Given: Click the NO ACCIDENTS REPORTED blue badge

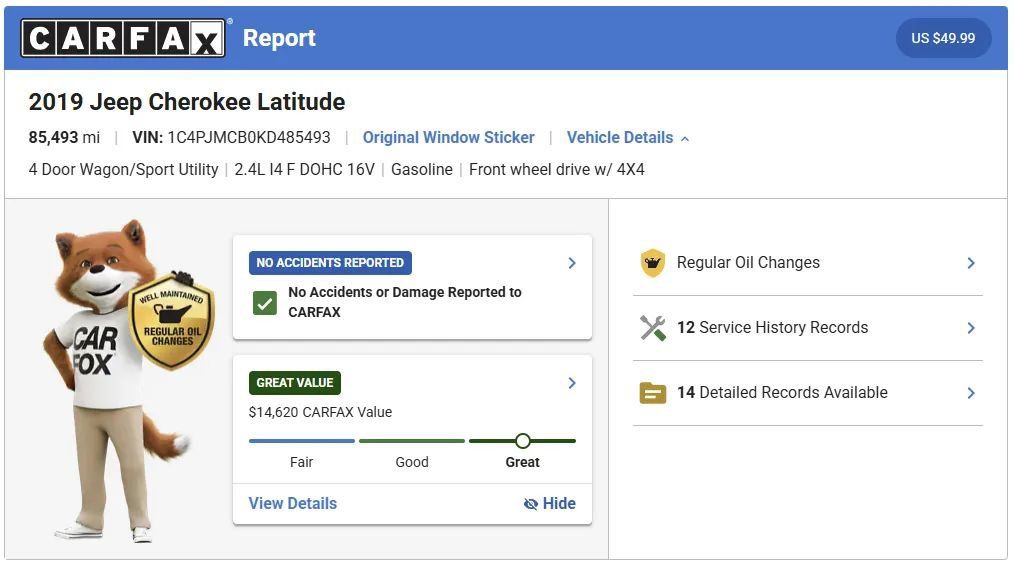Looking at the screenshot, I should pos(330,263).
